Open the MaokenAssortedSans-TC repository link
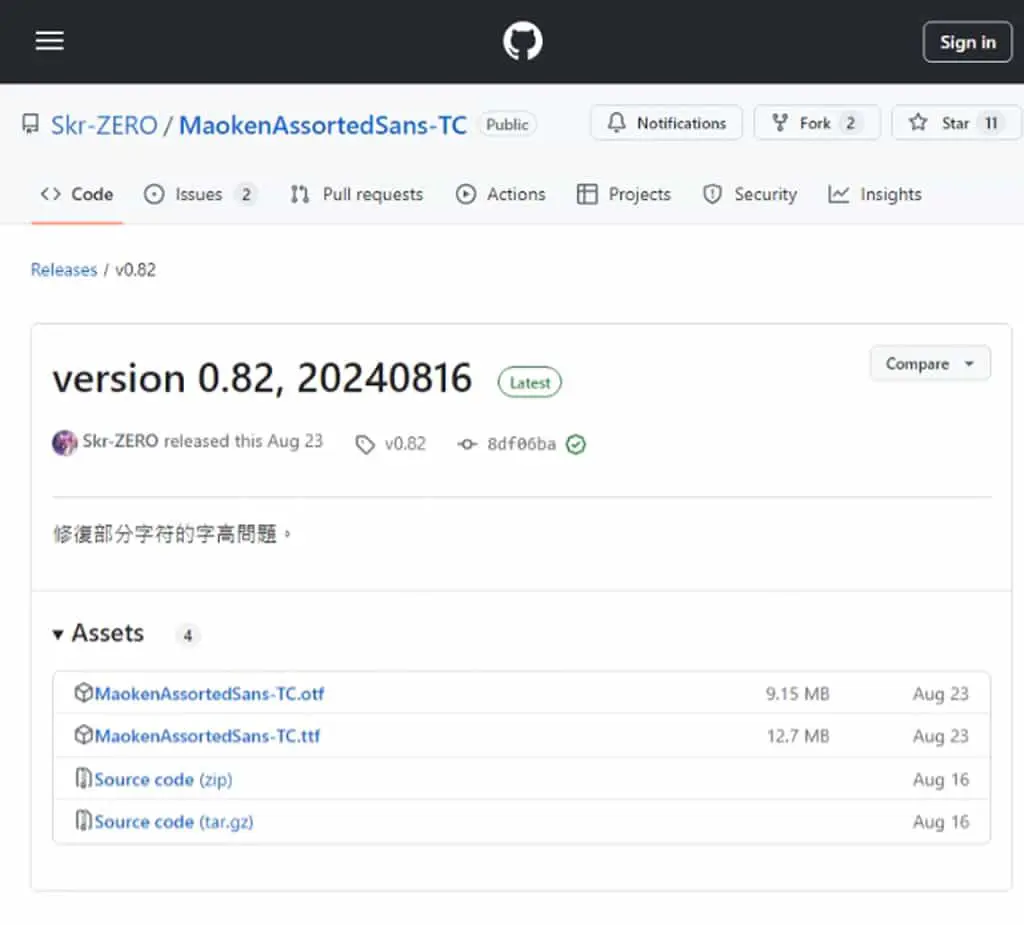Screen dimensions: 1024x925 tap(323, 125)
